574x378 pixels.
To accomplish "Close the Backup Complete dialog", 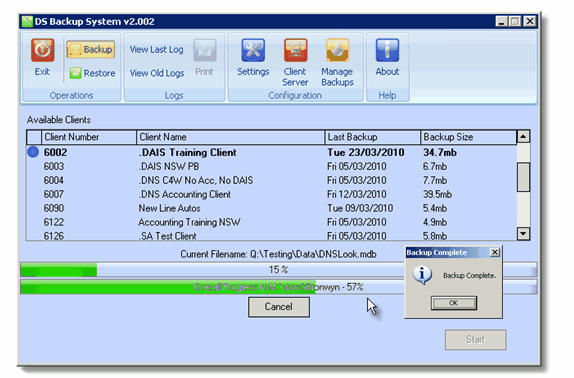I will [495, 252].
